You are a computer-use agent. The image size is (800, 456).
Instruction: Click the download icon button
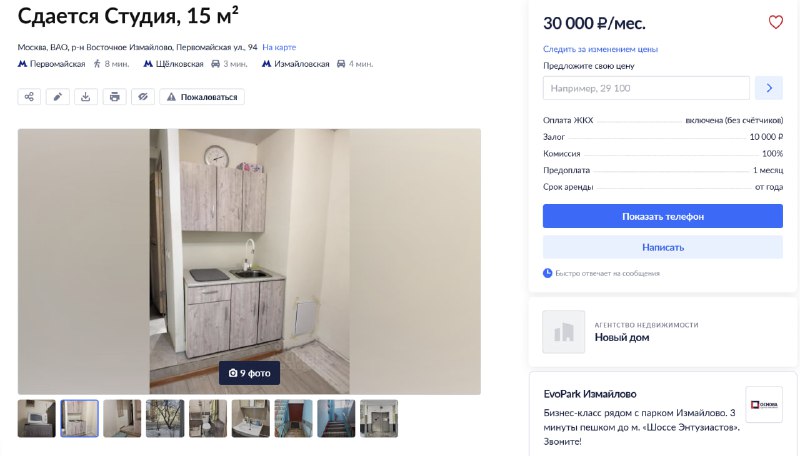click(x=86, y=97)
